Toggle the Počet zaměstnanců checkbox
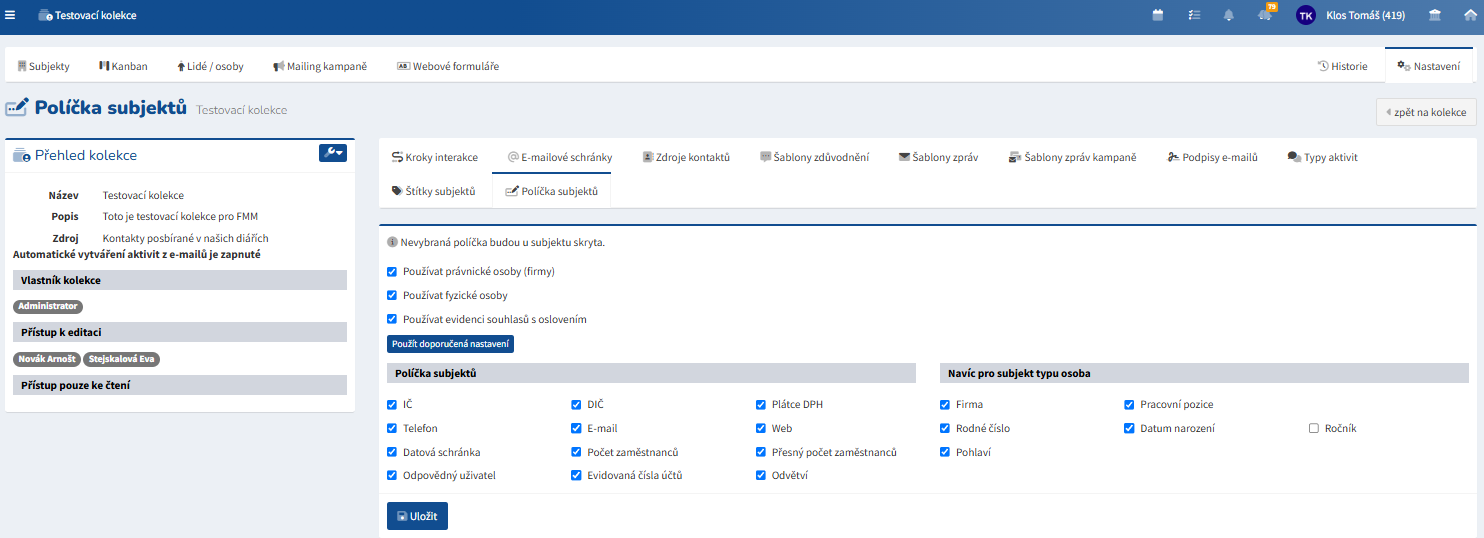 pos(576,452)
